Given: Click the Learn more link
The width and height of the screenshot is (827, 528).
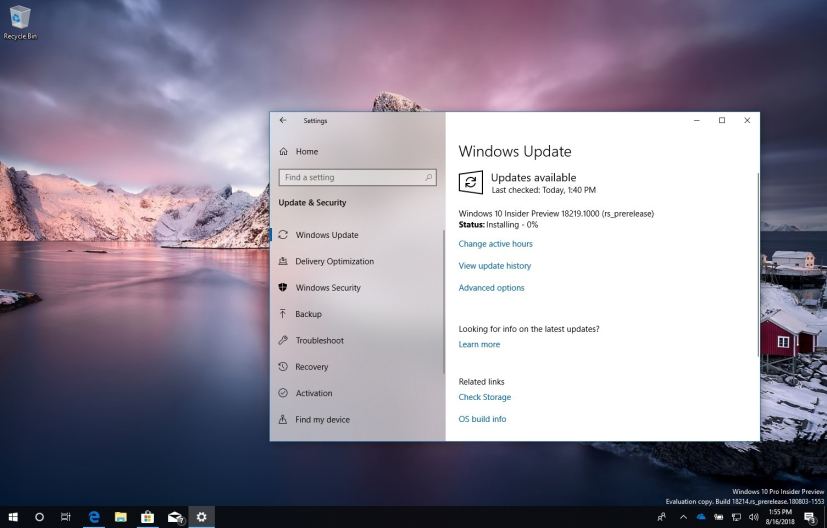Looking at the screenshot, I should pyautogui.click(x=479, y=344).
